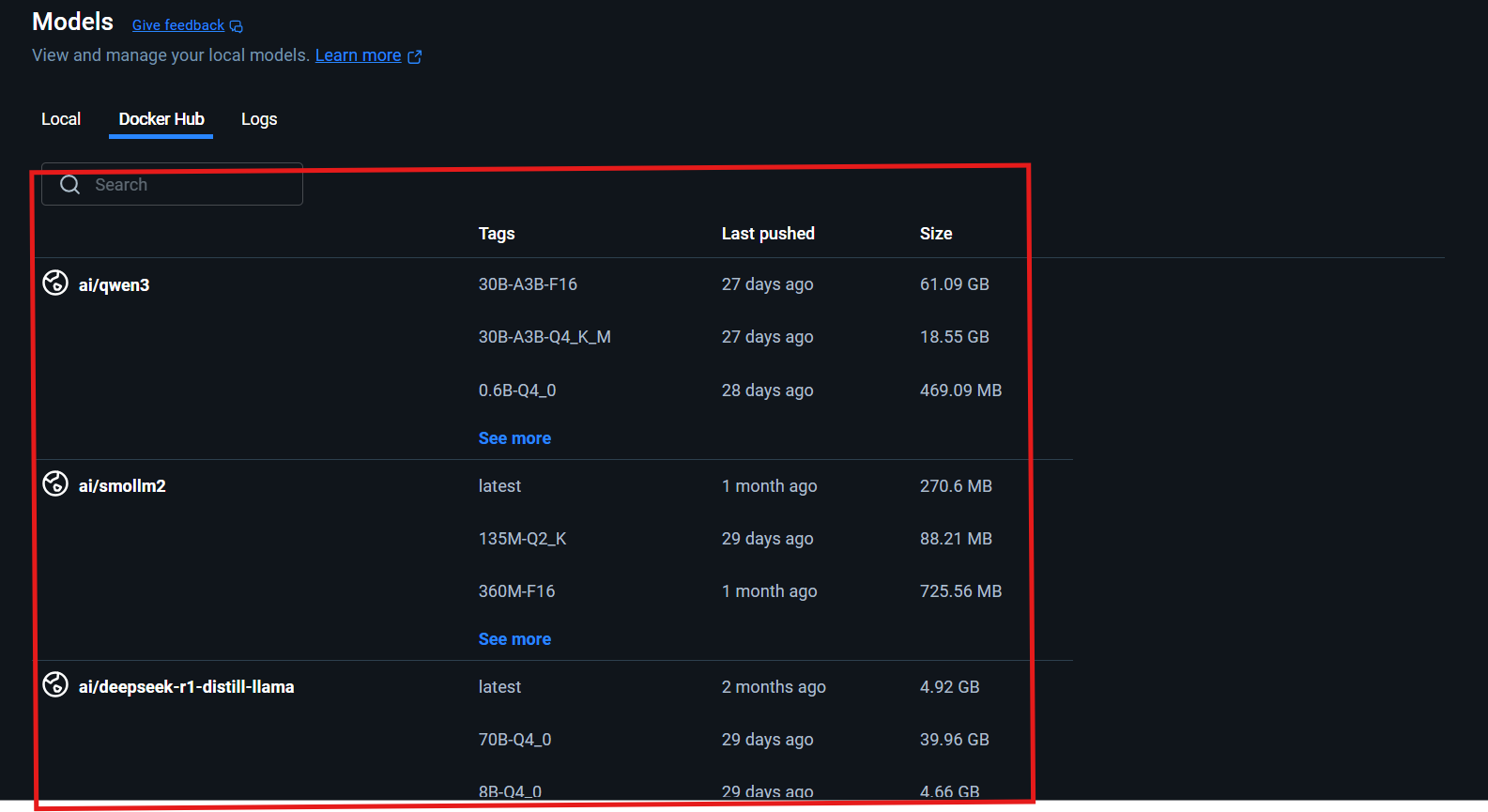Viewport: 1488px width, 812px height.
Task: Focus the Search models input field
Action: [173, 185]
